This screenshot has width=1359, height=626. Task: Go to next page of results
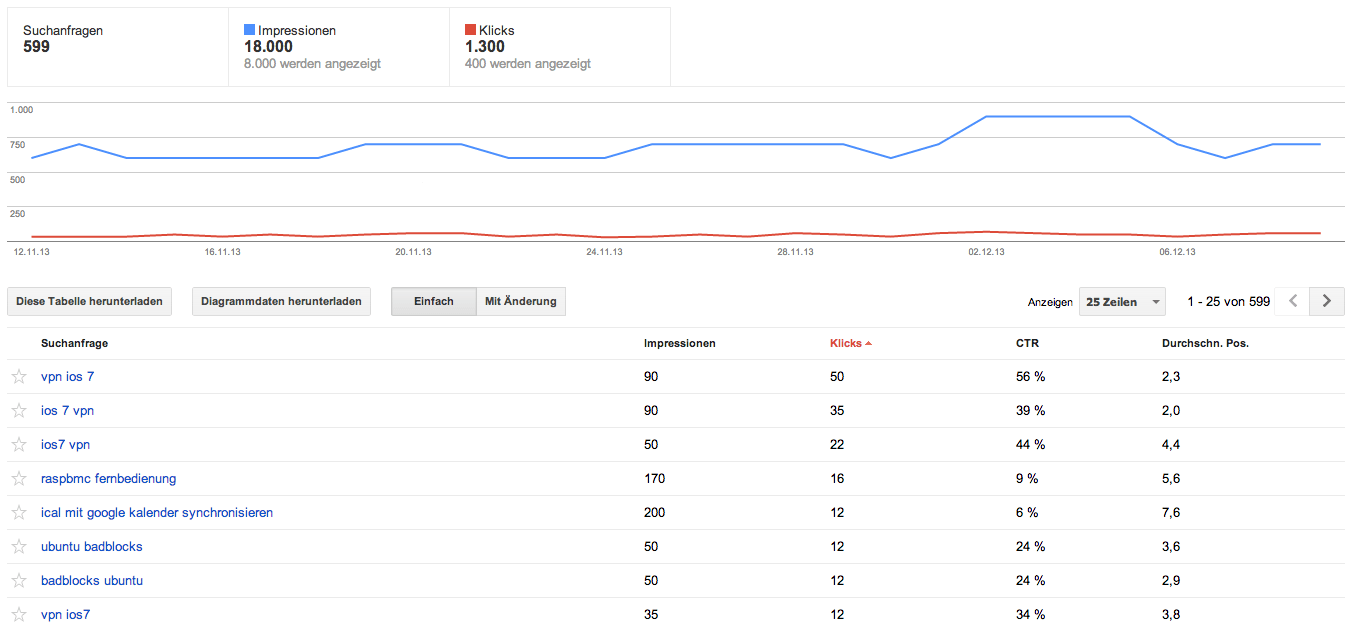pos(1327,301)
